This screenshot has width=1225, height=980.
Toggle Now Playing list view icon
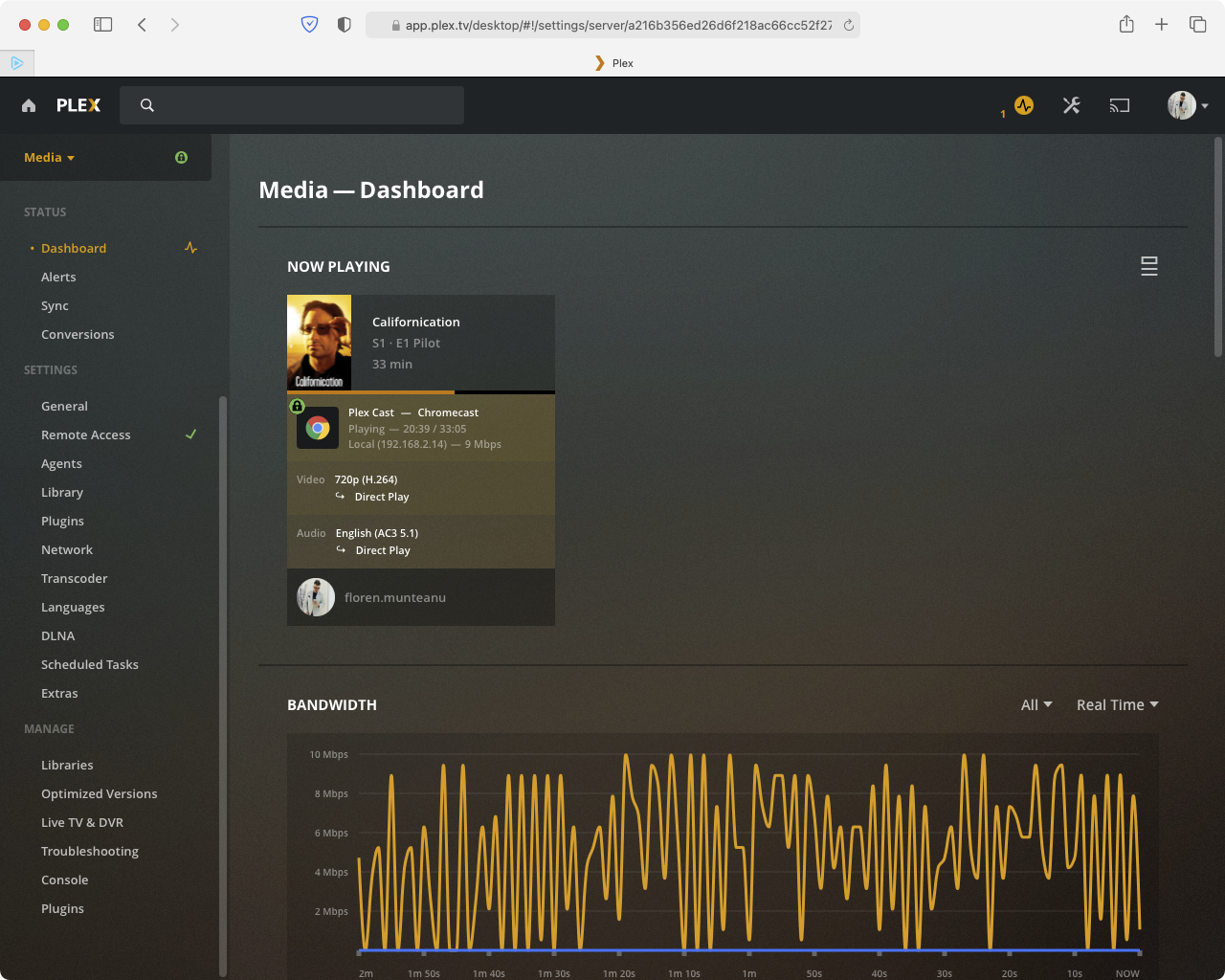1149,266
